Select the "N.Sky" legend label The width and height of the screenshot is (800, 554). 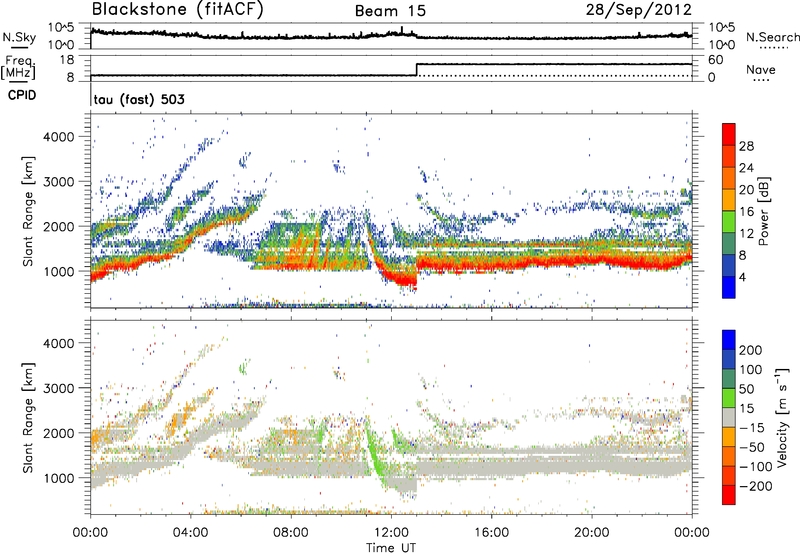point(19,37)
